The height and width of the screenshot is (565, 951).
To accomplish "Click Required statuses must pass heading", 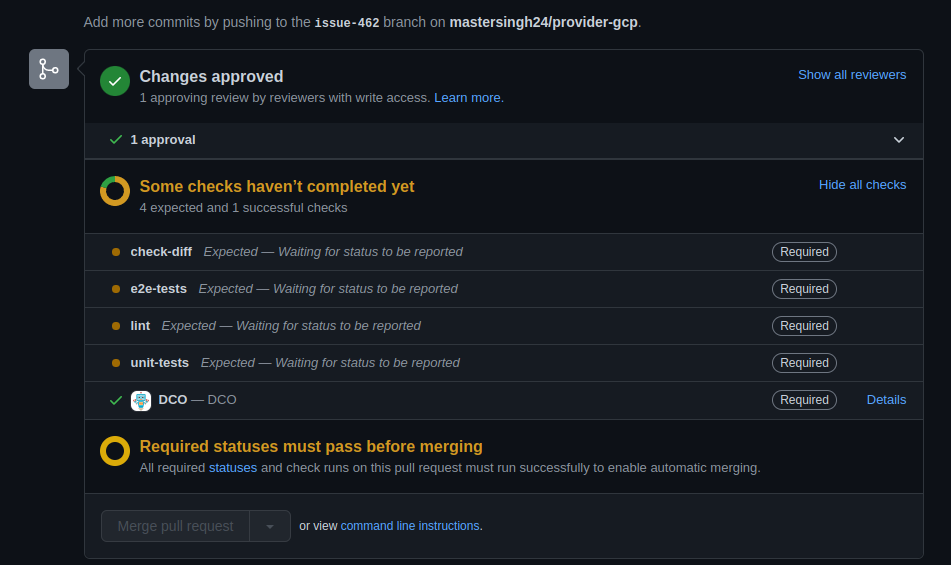I will (311, 446).
